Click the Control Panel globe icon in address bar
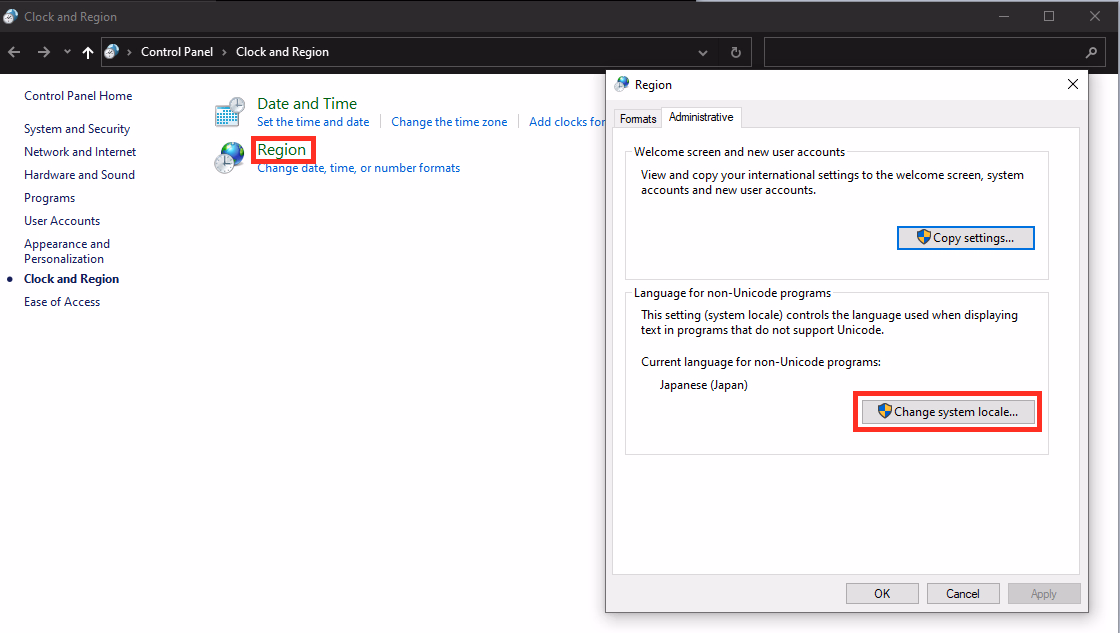This screenshot has width=1120, height=633. [x=113, y=51]
